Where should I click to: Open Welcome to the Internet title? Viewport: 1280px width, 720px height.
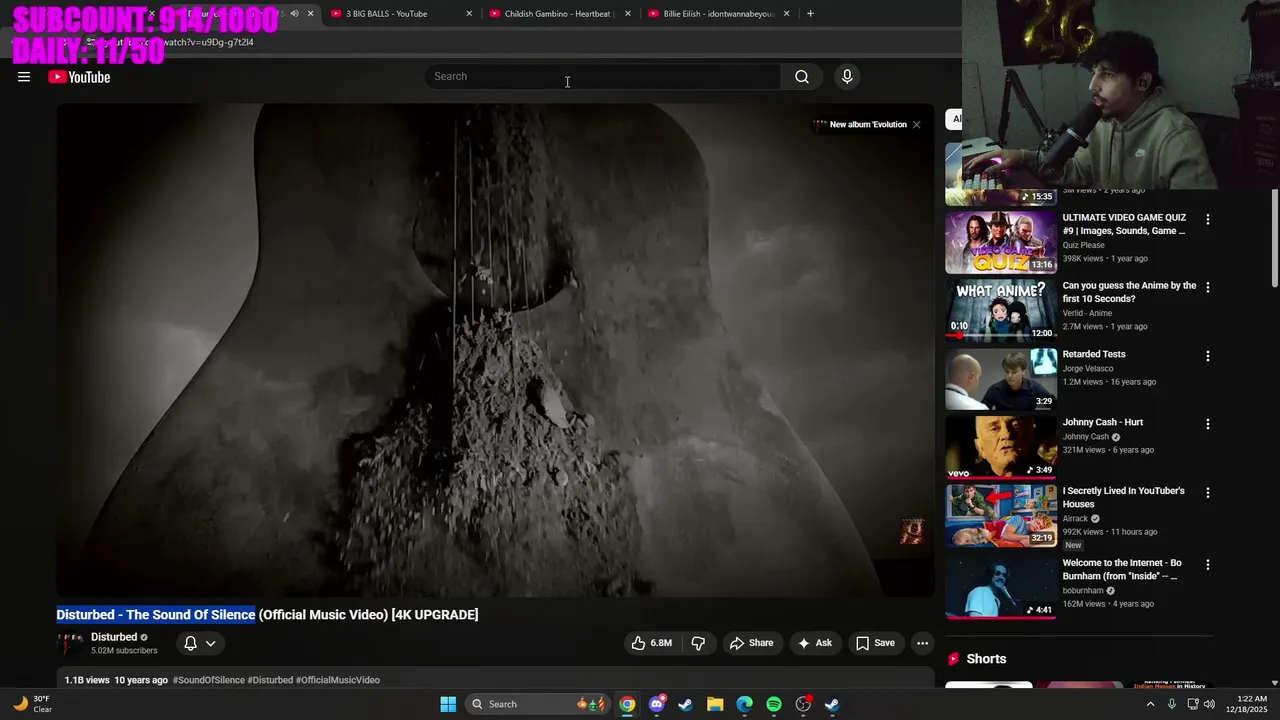[x=1122, y=570]
